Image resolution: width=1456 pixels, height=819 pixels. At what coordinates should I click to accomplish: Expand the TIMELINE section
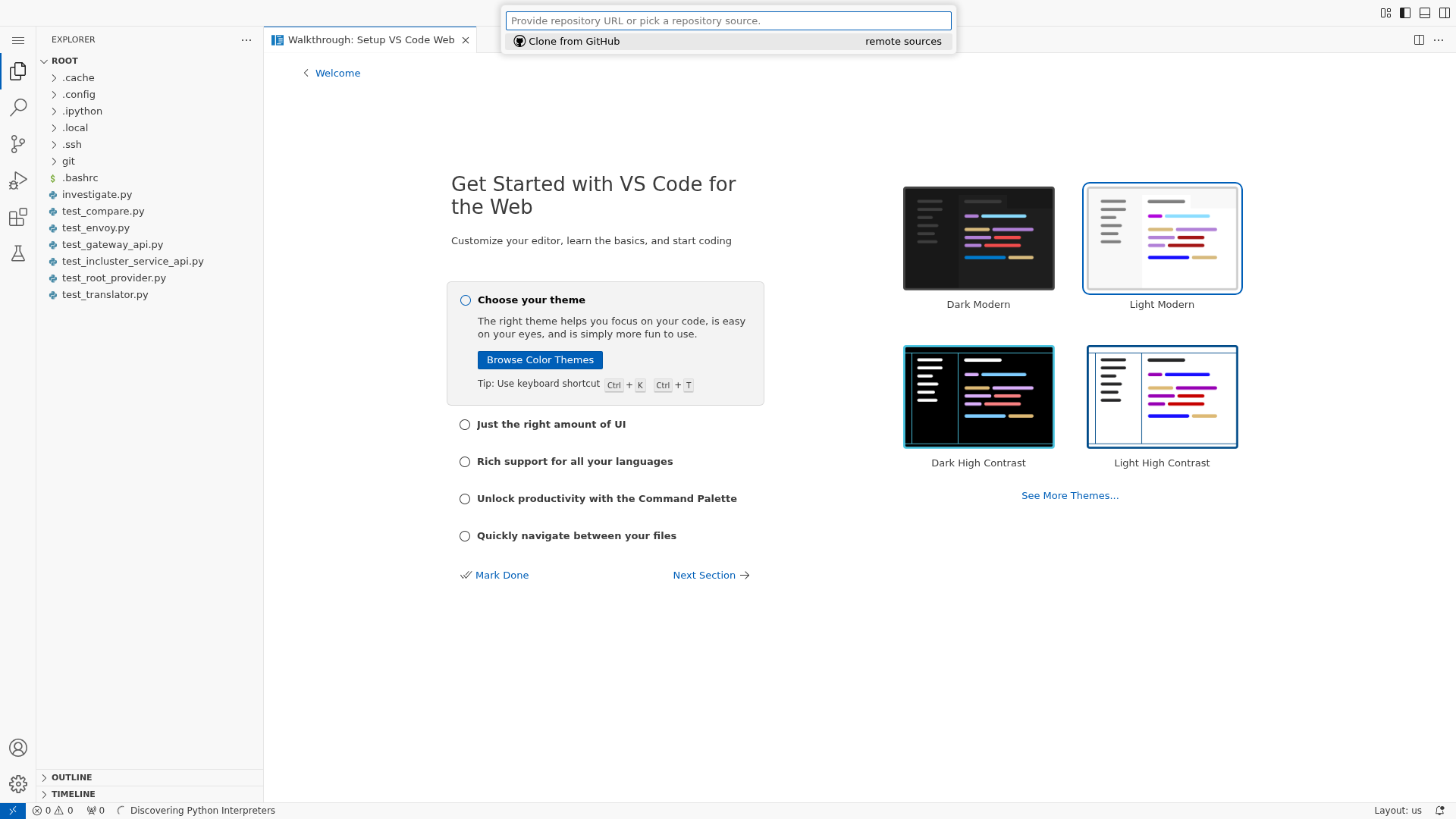[73, 794]
